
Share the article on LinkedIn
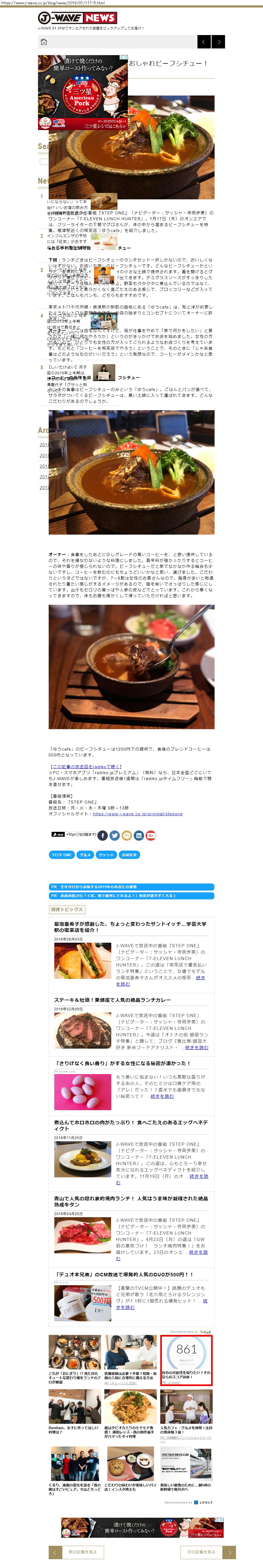tap(139, 835)
